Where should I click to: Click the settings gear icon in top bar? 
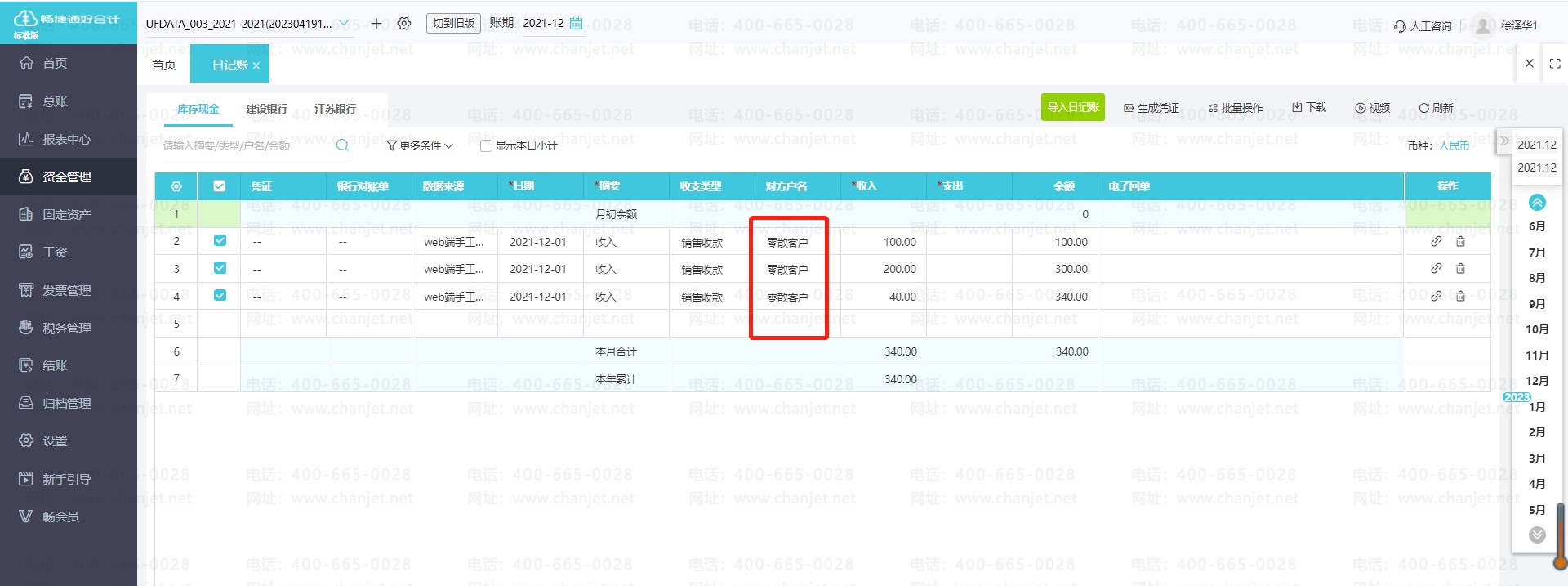point(404,24)
